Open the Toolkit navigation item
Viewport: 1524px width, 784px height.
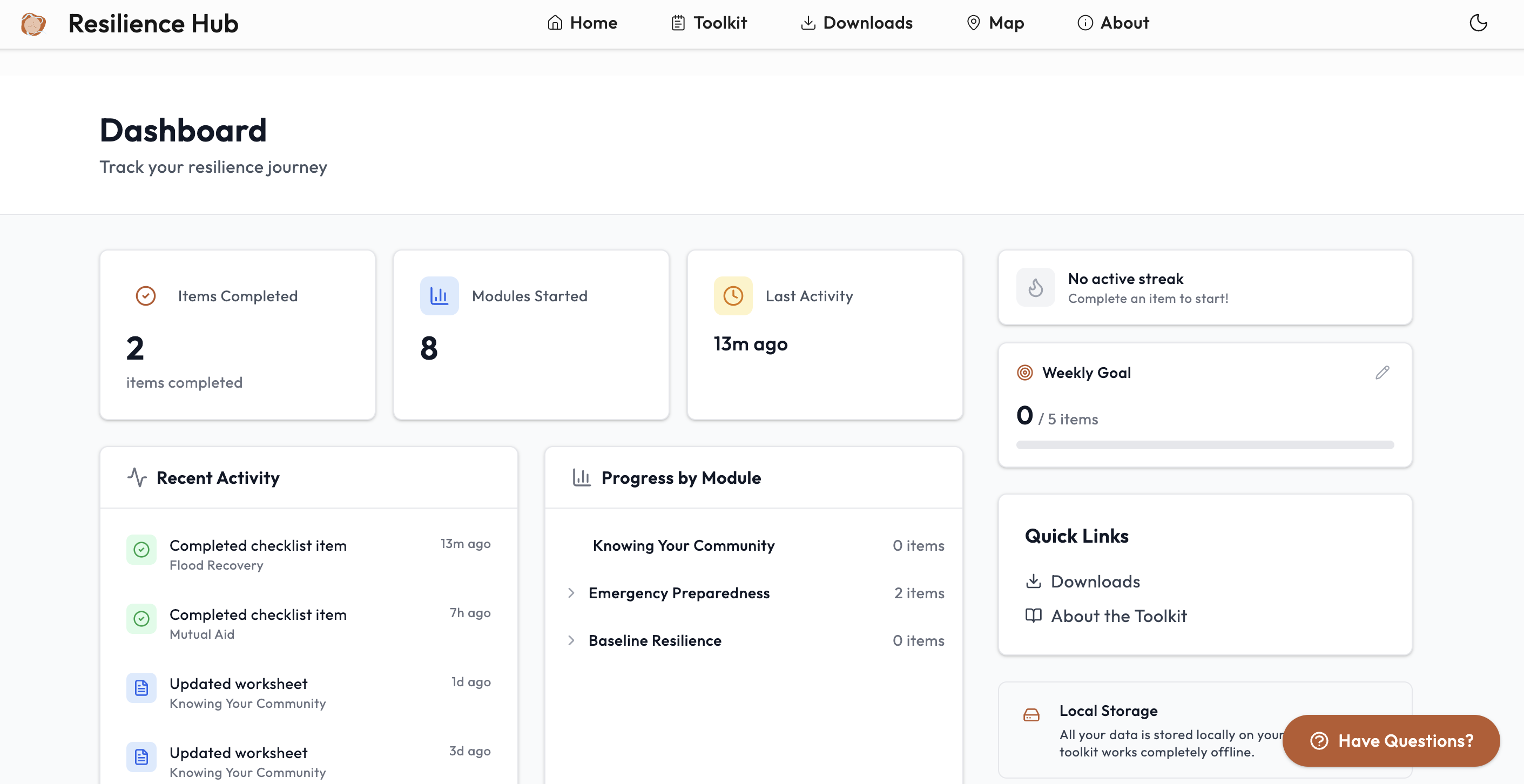(x=709, y=23)
